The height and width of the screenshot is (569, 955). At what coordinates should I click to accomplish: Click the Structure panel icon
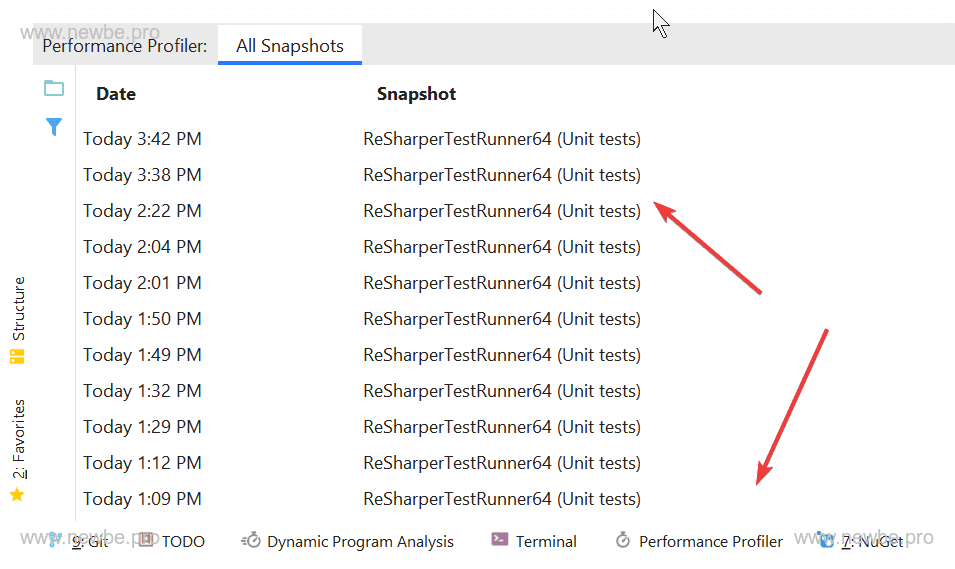click(x=17, y=356)
